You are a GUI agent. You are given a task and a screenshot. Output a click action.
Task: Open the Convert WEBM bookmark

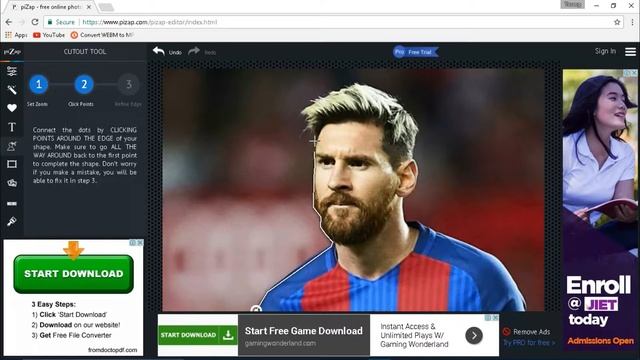tap(102, 35)
